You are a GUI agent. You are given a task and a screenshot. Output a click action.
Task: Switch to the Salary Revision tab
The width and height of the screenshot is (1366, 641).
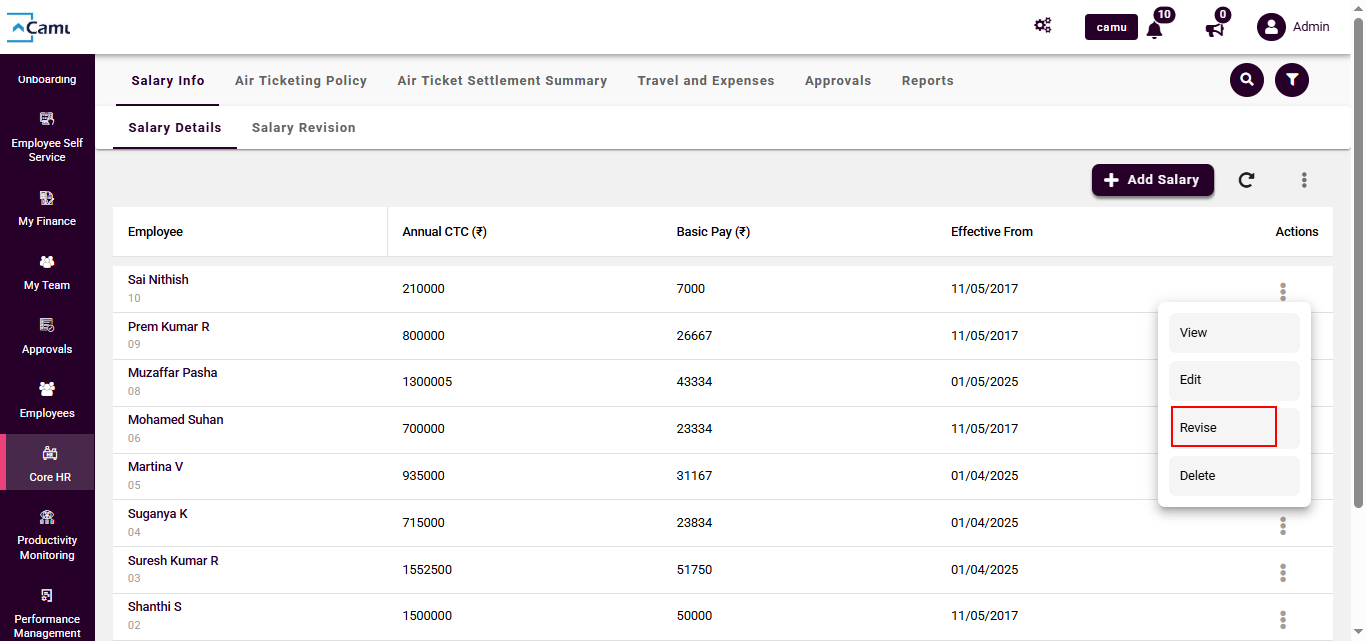(x=303, y=128)
